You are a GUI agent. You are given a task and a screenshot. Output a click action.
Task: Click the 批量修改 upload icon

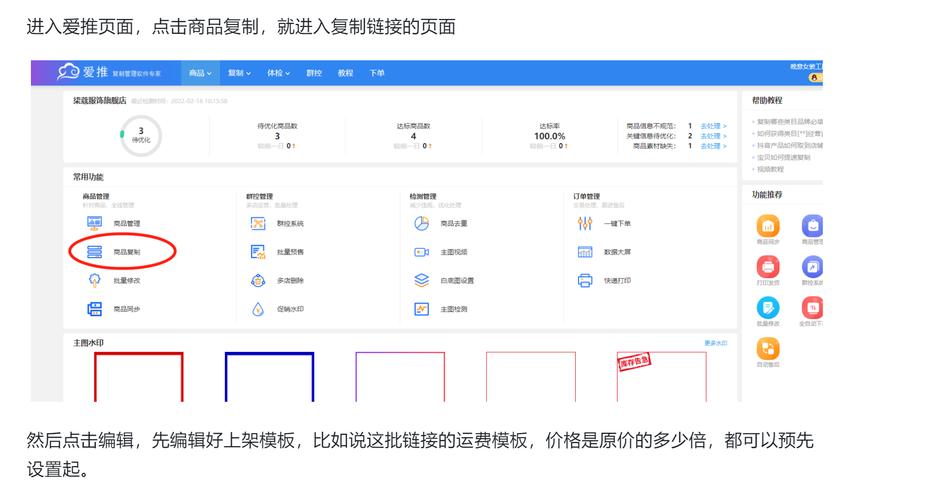tap(94, 280)
